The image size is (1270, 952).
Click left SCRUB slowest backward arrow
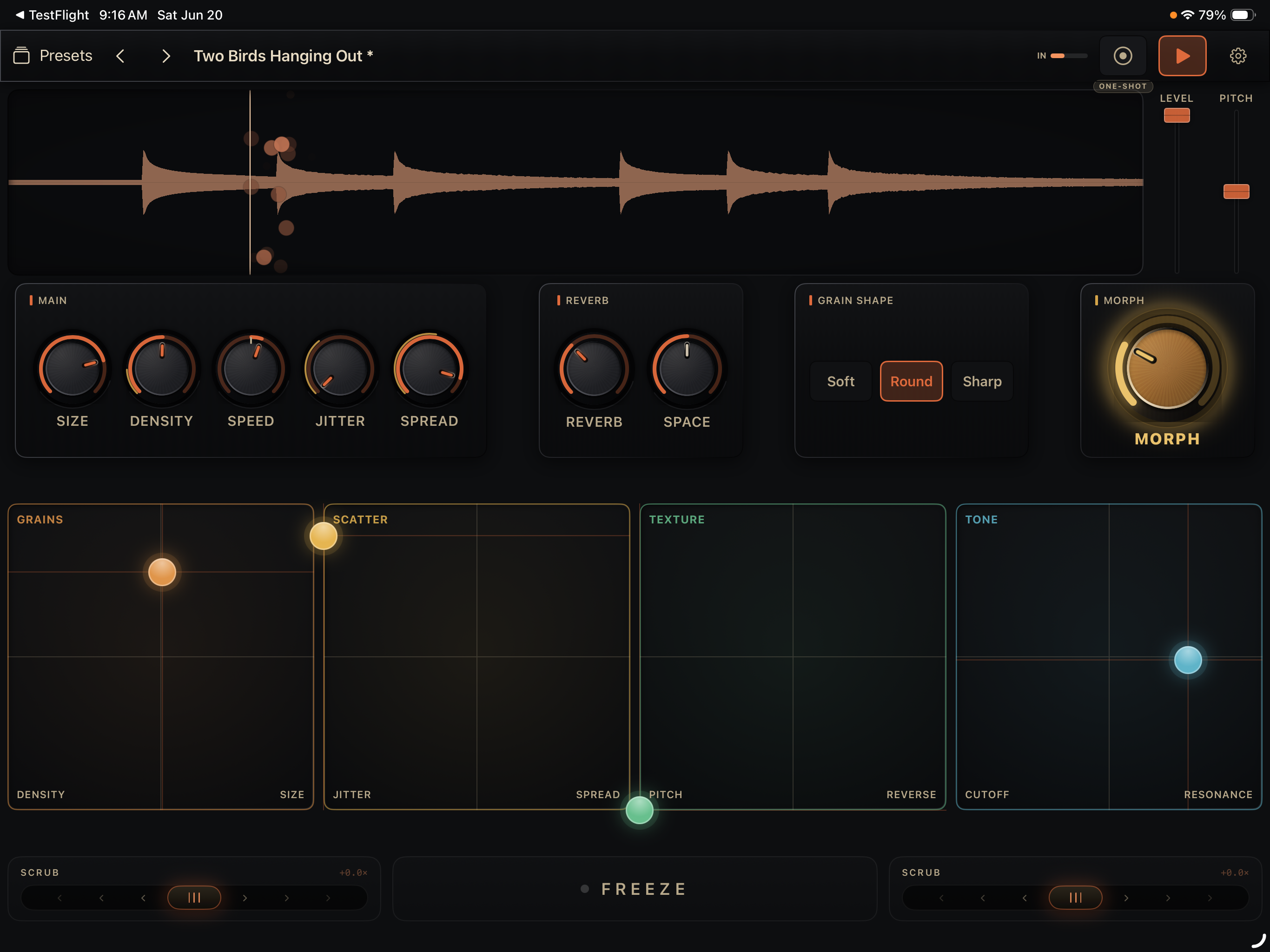coord(143,898)
